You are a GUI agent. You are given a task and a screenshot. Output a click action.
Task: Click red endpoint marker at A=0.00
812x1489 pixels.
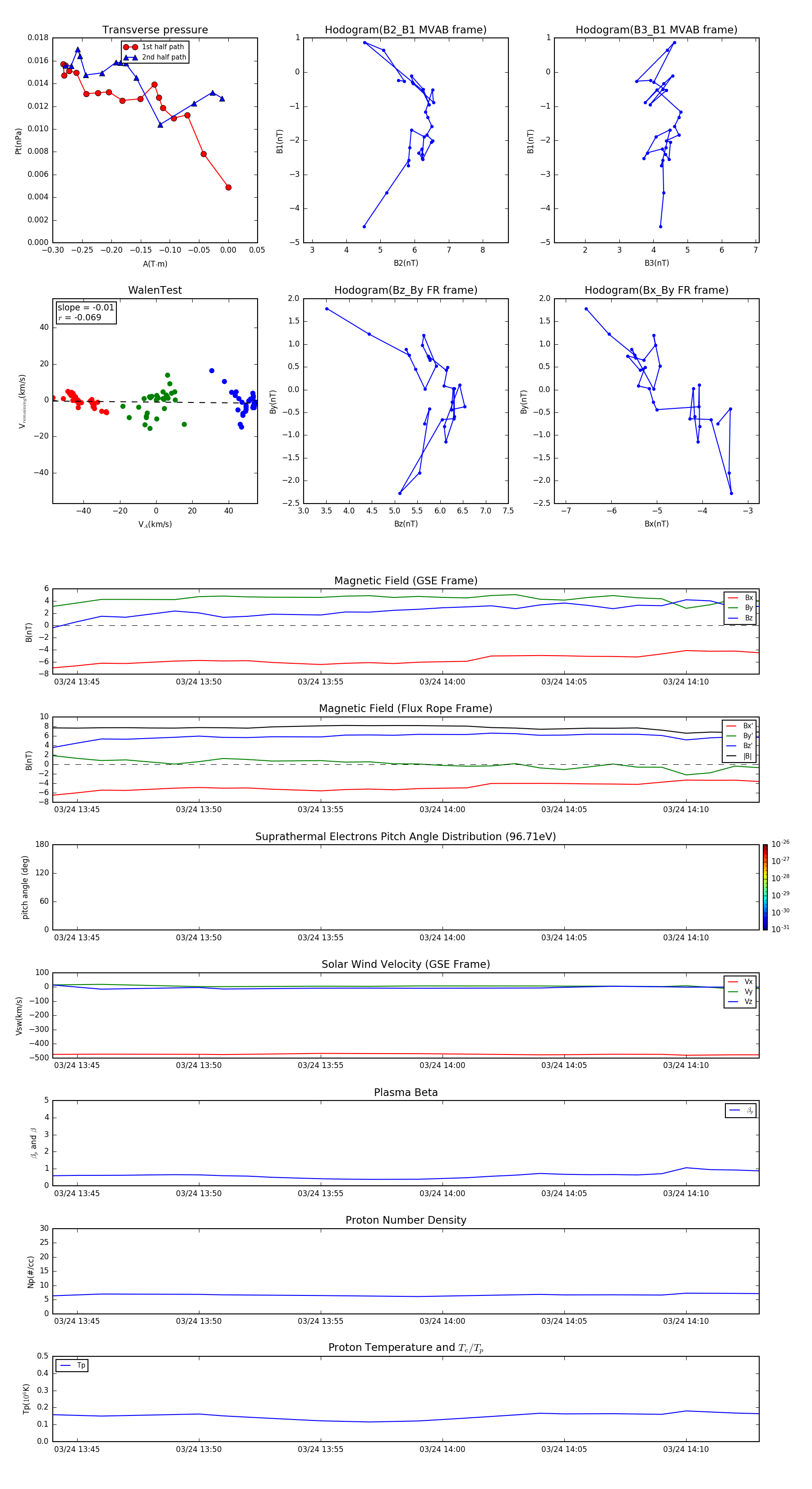(228, 187)
